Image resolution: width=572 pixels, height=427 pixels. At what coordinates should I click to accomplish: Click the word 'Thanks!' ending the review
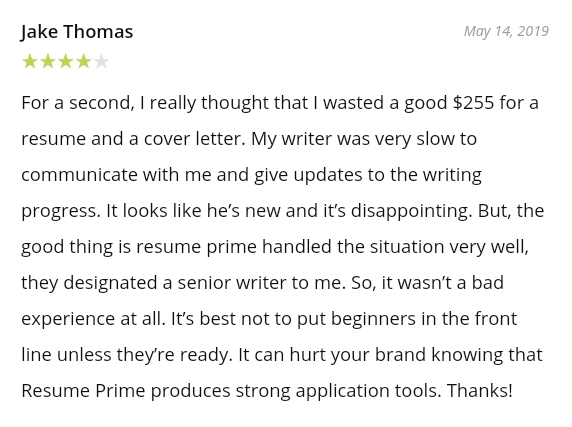480,391
